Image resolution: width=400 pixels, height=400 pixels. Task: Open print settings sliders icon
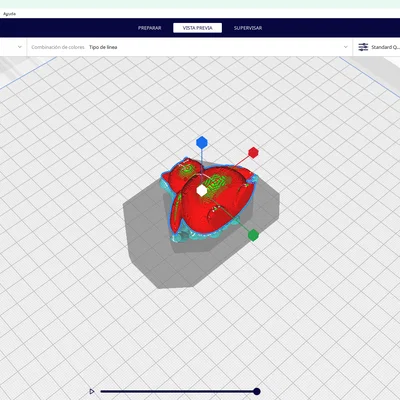click(363, 47)
